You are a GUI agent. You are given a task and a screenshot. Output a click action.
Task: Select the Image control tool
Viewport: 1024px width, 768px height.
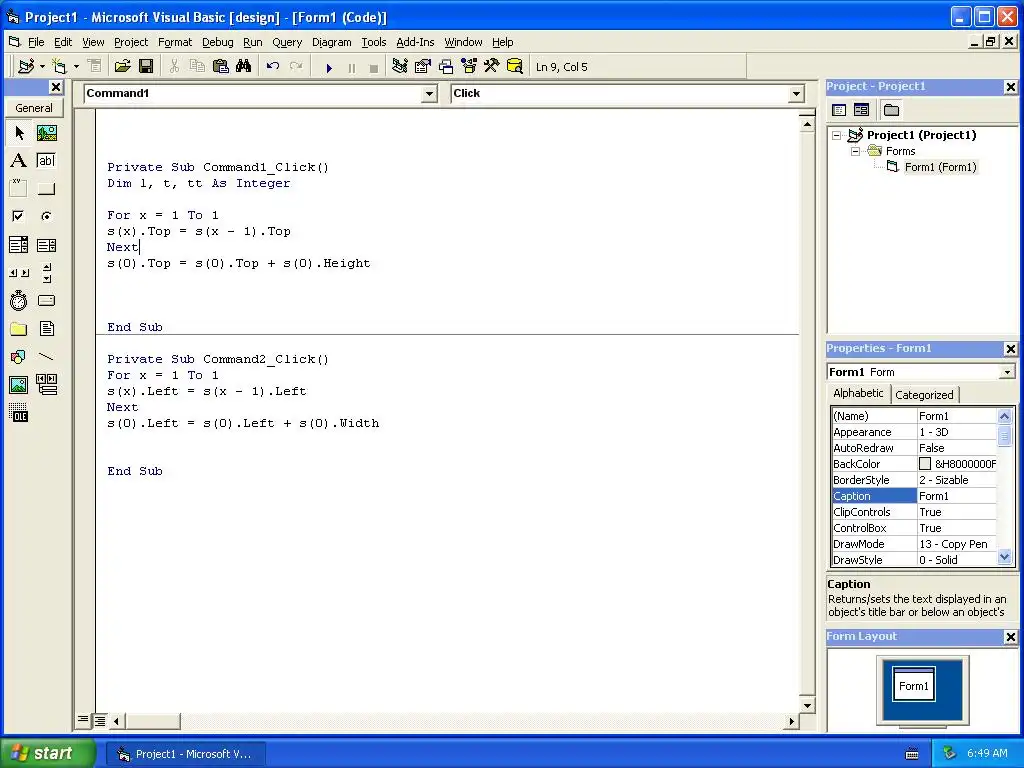pyautogui.click(x=19, y=385)
